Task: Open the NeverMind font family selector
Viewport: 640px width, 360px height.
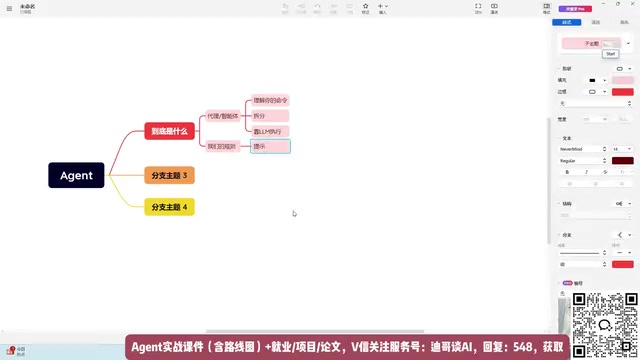Action: coord(583,149)
